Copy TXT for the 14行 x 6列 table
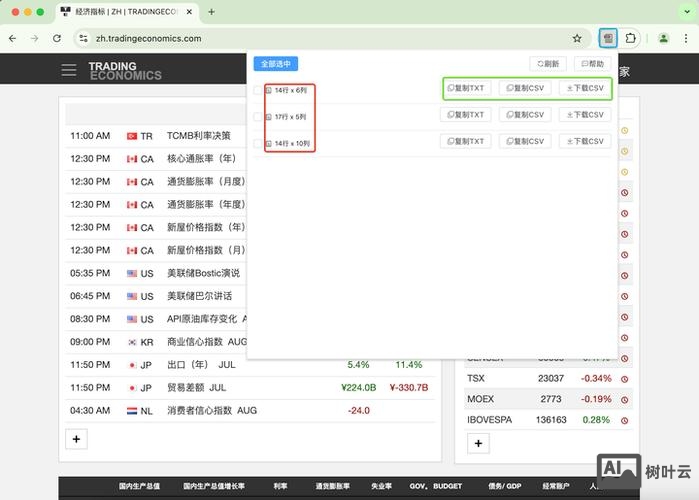 (x=466, y=88)
